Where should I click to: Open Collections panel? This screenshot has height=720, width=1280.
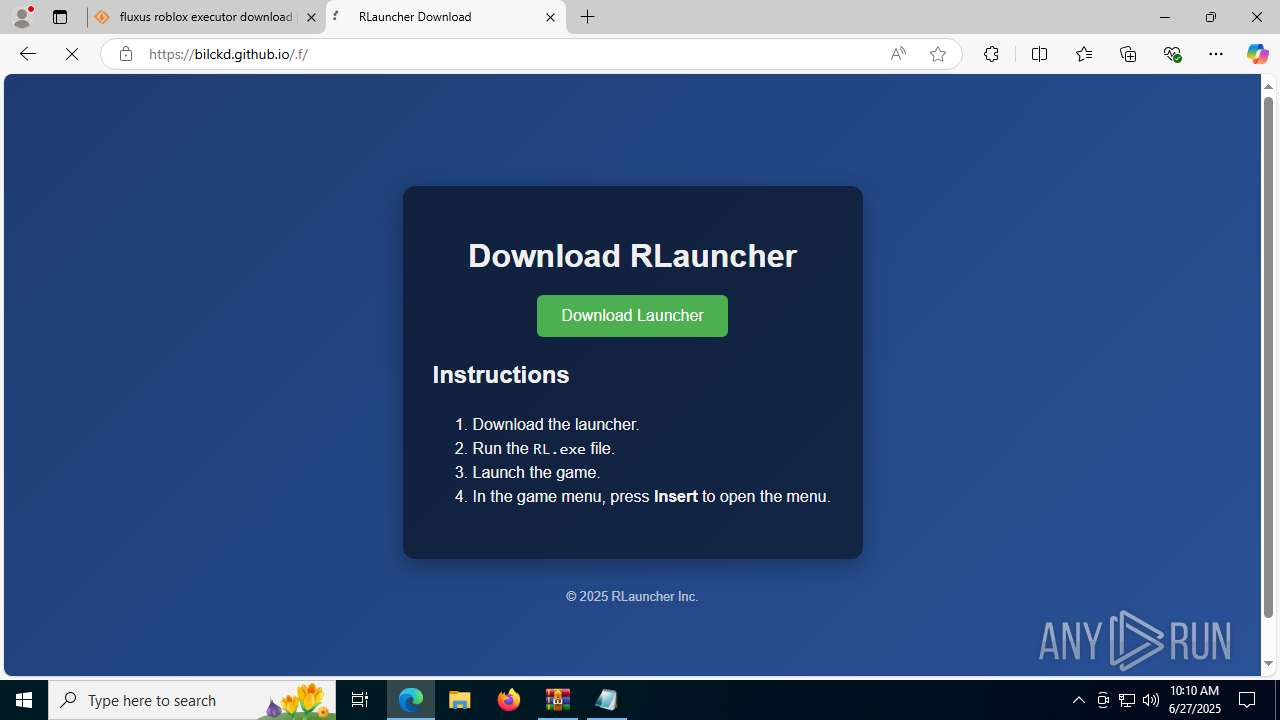coord(1128,54)
